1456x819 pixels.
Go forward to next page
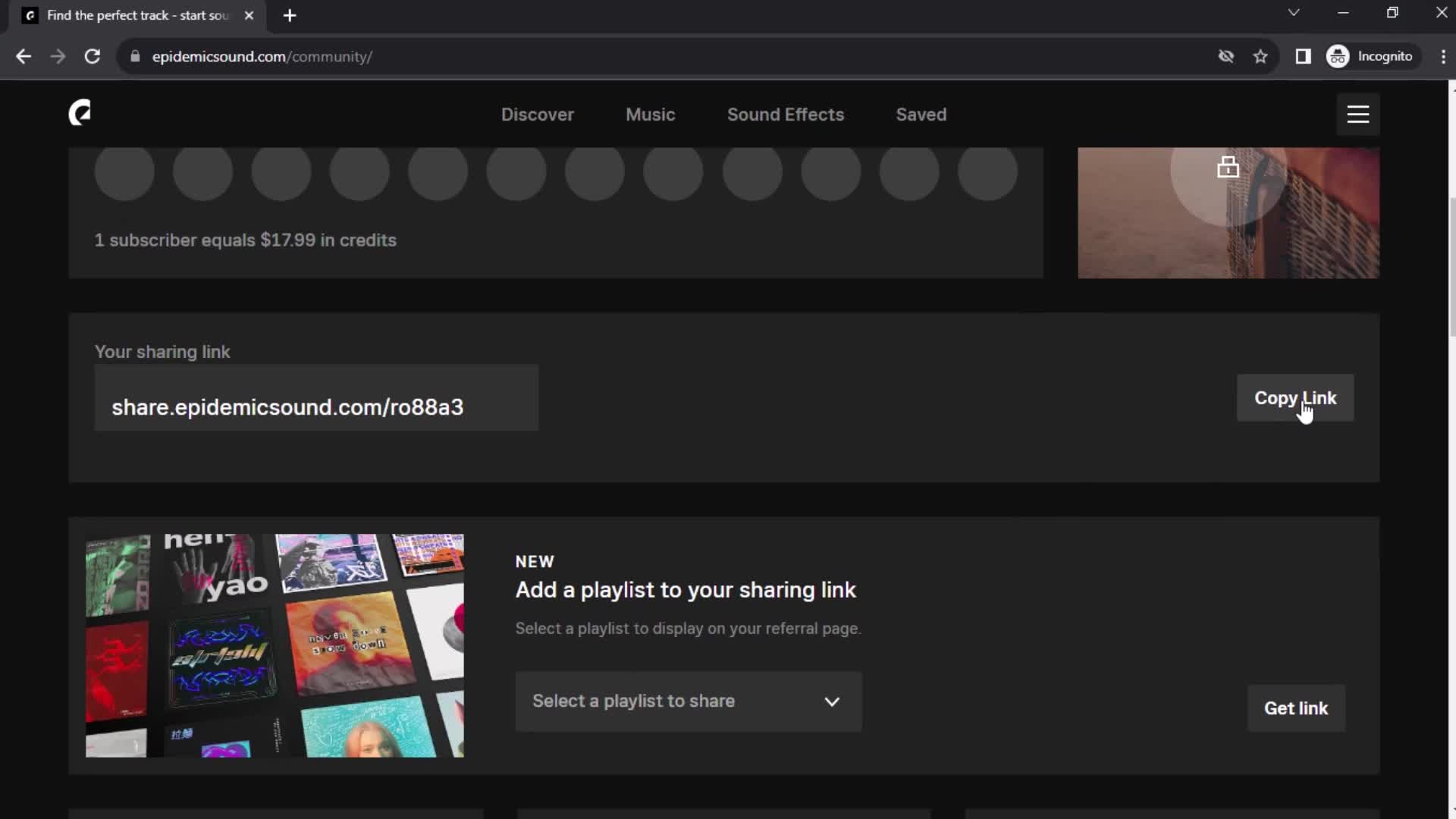(58, 56)
